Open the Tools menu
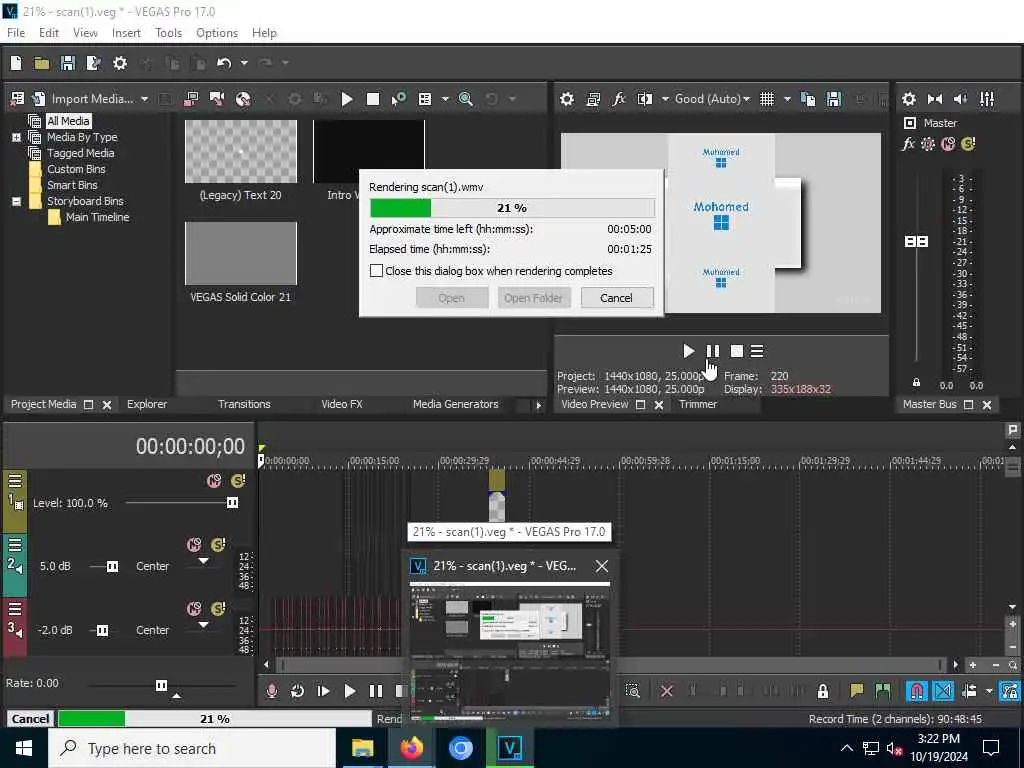This screenshot has height=768, width=1024. 168,33
